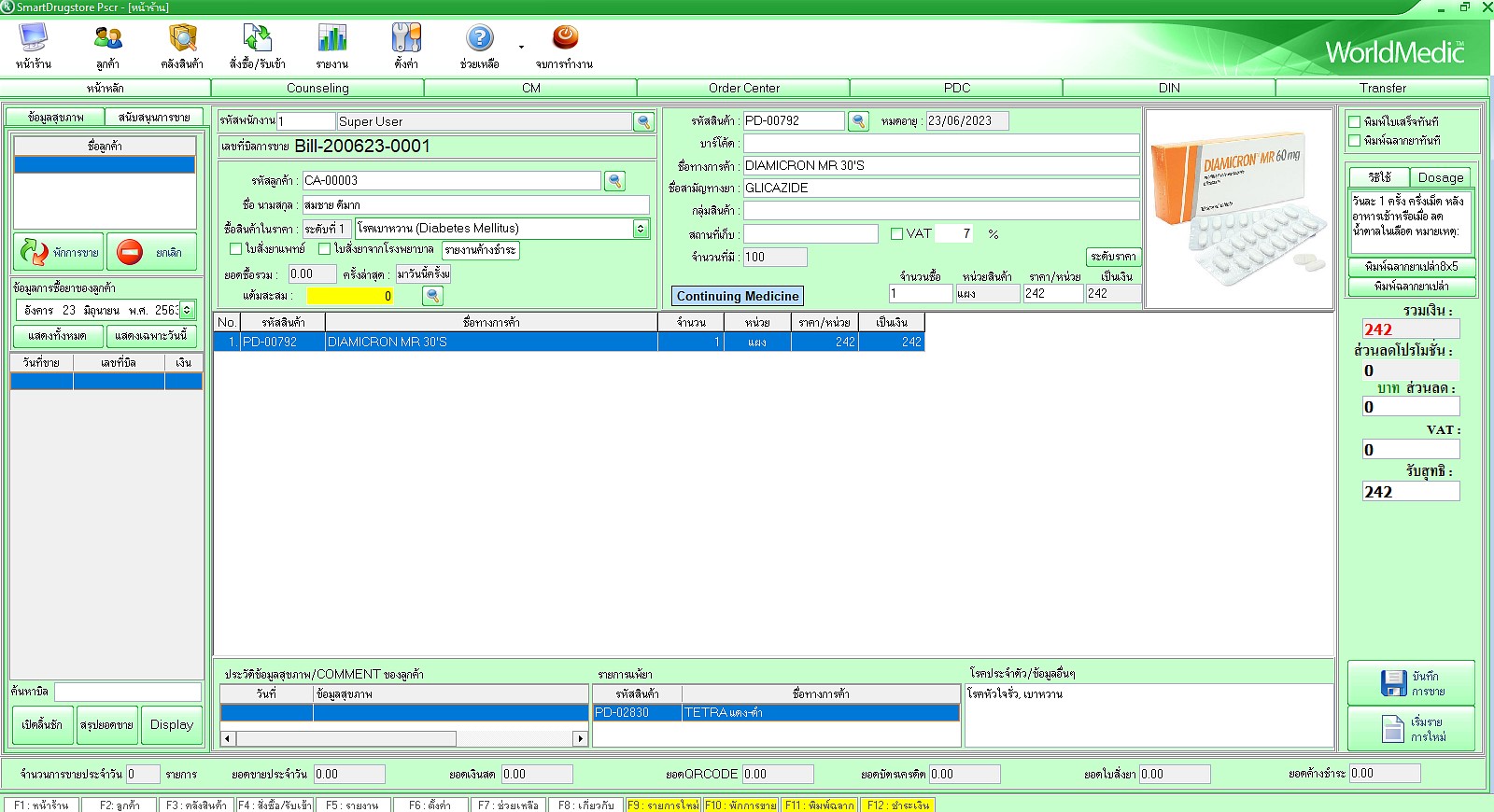Switch to the Counseling tab
Screen dimensions: 1494x812
click(x=317, y=88)
